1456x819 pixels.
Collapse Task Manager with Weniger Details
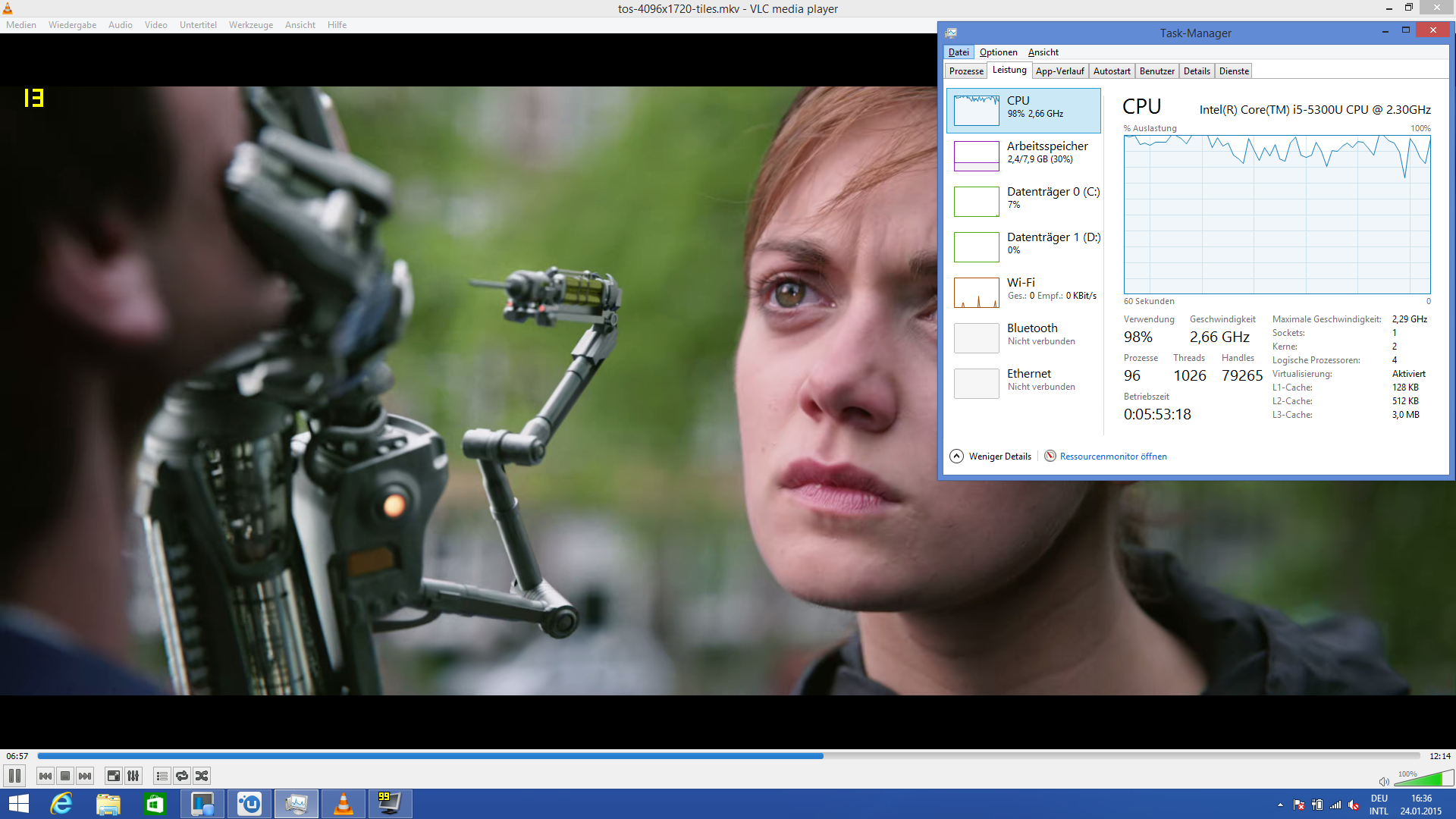tap(990, 457)
